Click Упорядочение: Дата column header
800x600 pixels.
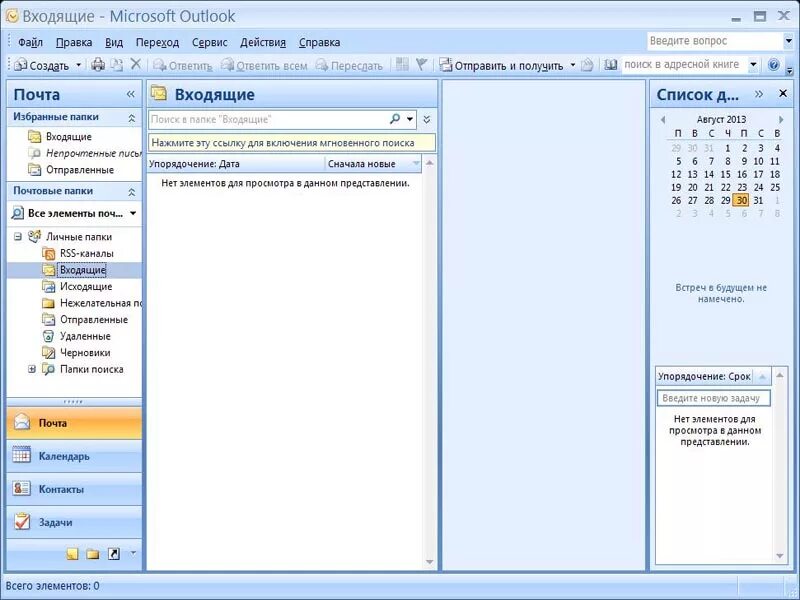pos(236,164)
